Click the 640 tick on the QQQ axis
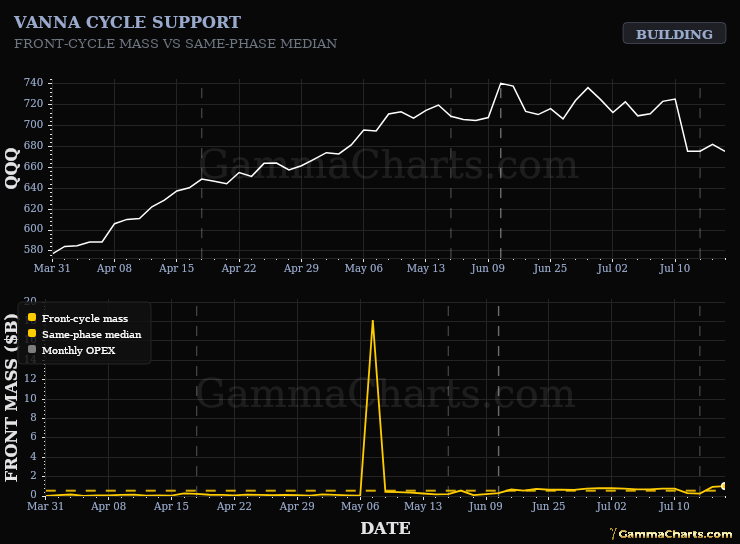This screenshot has height=544, width=740. click(x=34, y=187)
